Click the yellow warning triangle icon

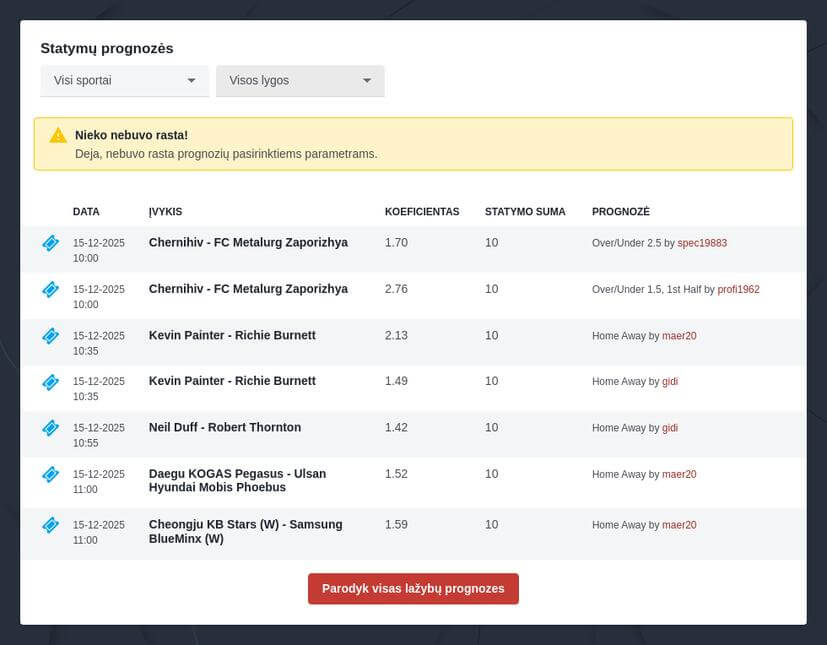[x=58, y=135]
